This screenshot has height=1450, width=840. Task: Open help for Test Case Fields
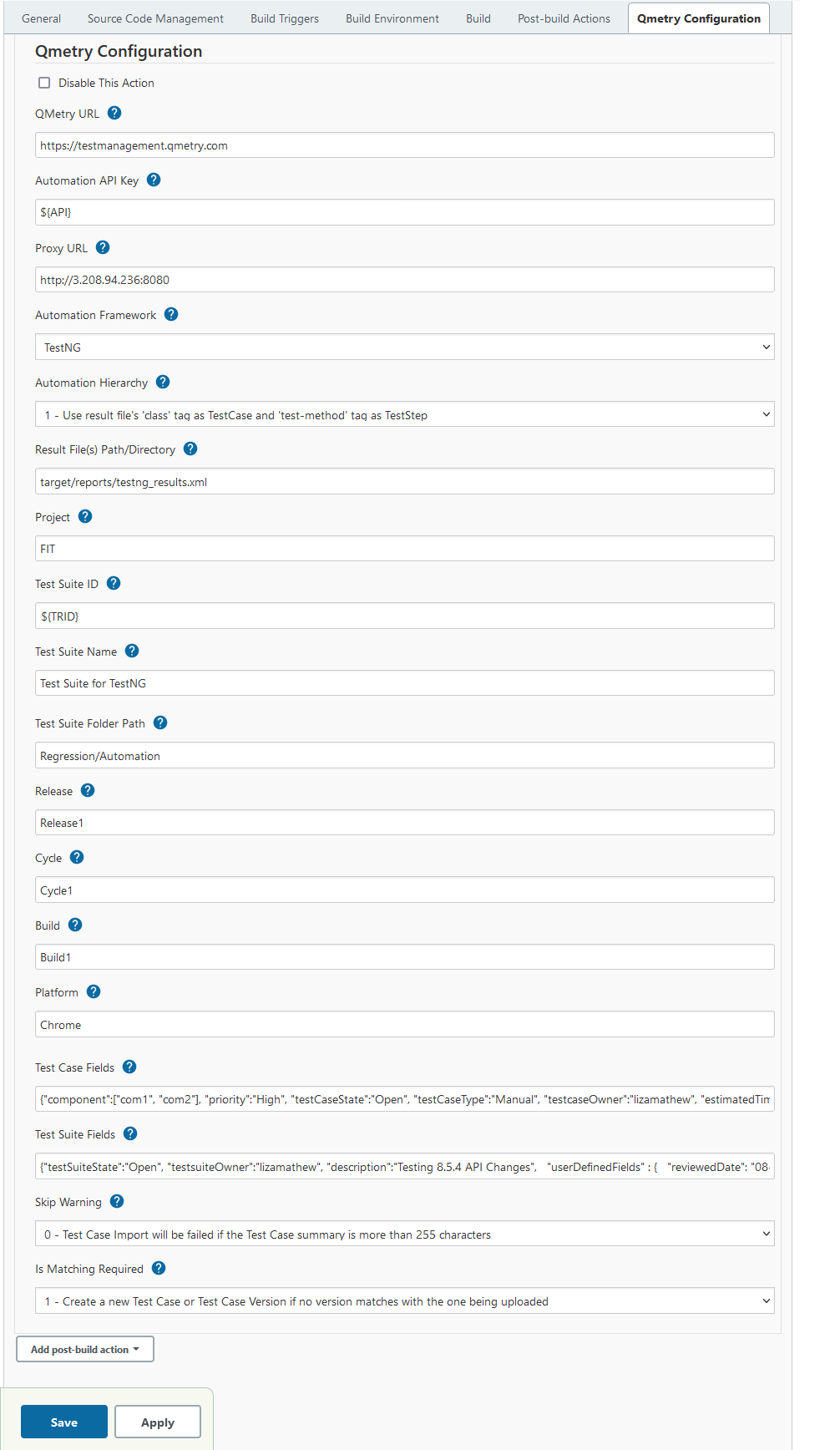[x=129, y=1067]
